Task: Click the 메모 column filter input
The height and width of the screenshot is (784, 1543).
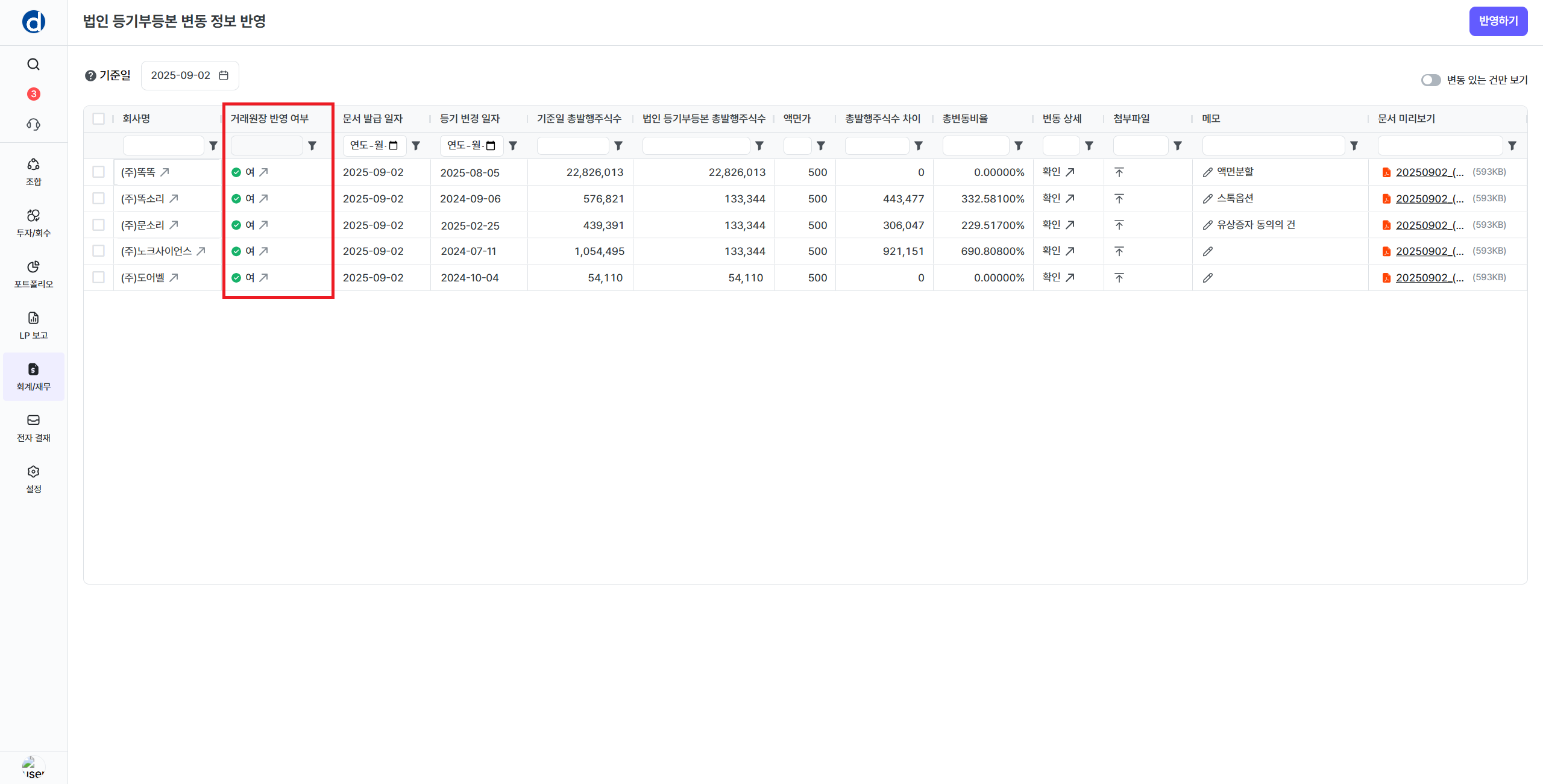Action: [1273, 146]
